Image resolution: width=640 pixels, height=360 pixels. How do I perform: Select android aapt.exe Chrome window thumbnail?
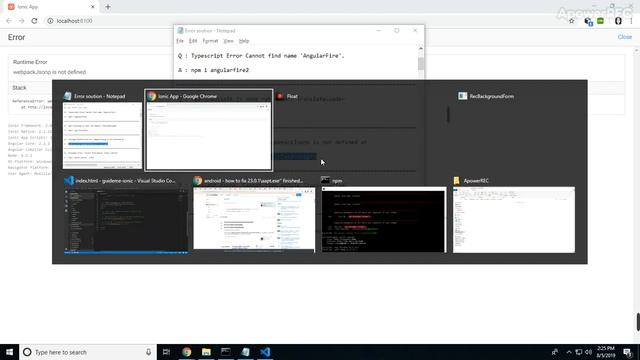tap(254, 220)
